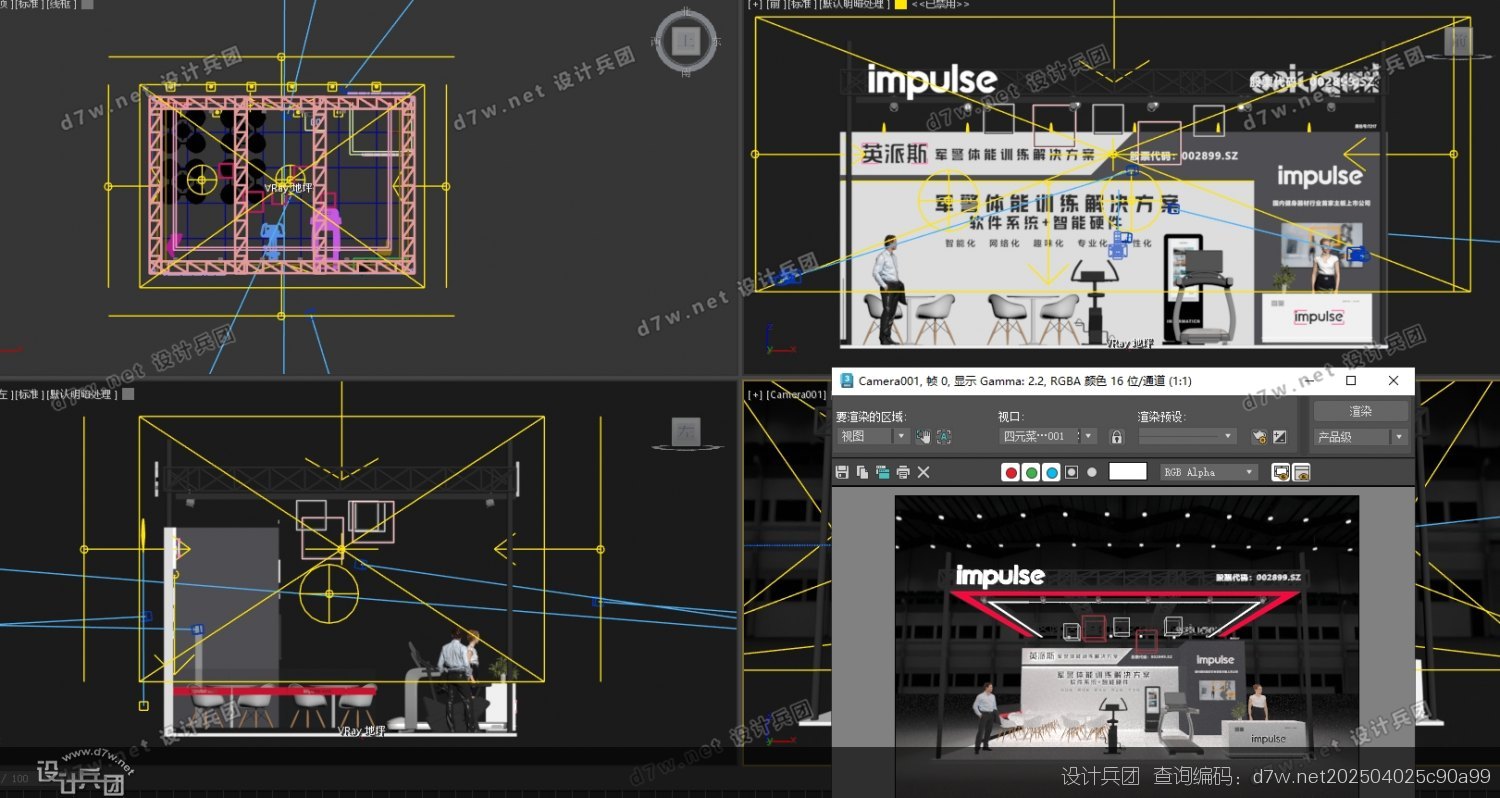Clear the rendered frame with X icon
Screen dimensions: 1500x798
click(924, 472)
